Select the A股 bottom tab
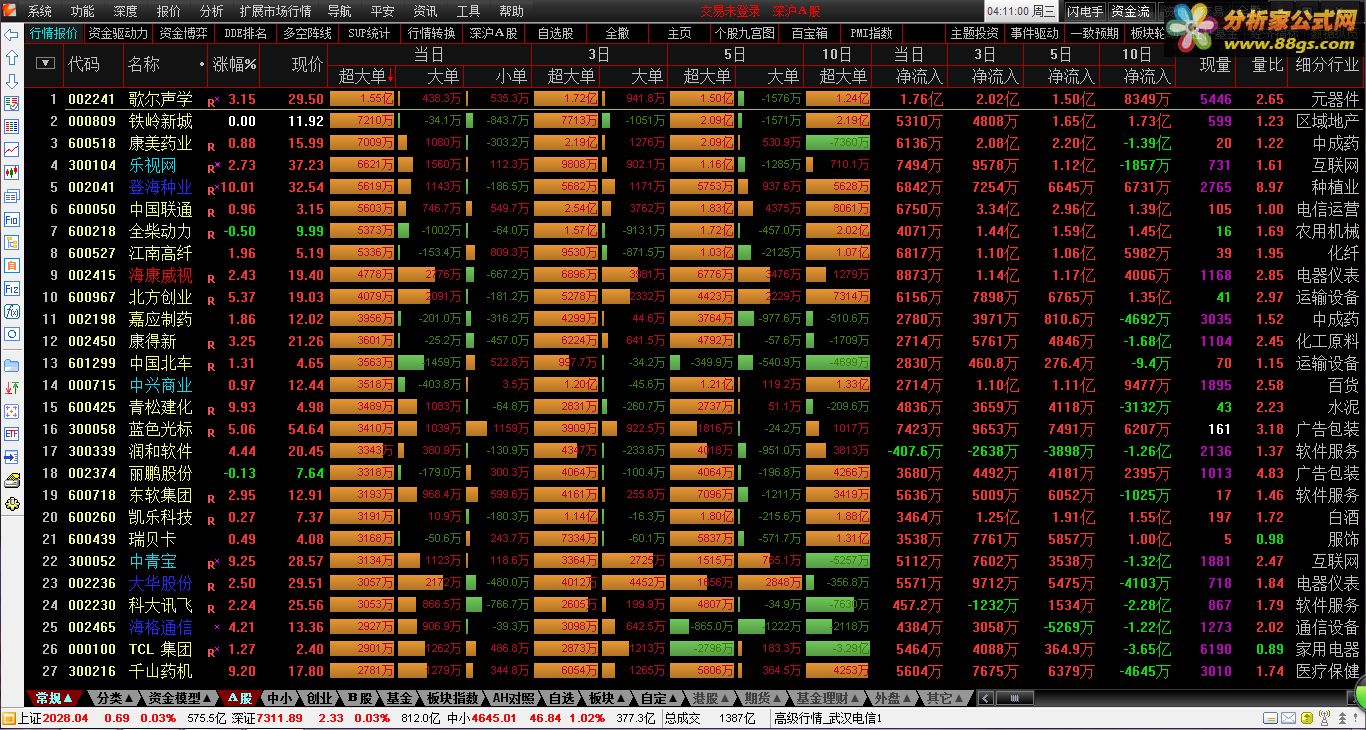The height and width of the screenshot is (730, 1366). [x=239, y=698]
